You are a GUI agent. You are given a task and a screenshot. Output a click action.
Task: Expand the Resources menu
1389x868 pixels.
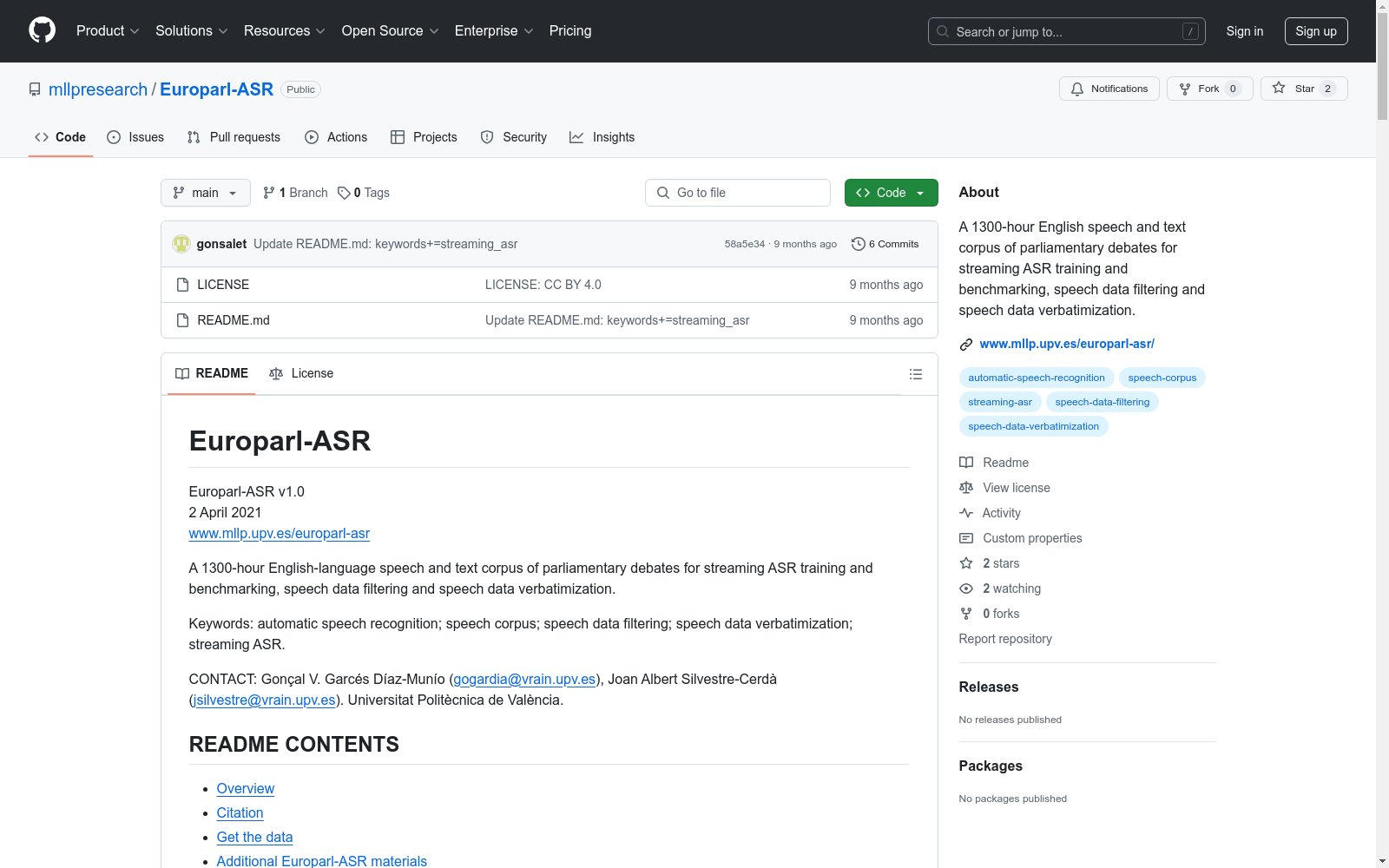click(x=285, y=31)
